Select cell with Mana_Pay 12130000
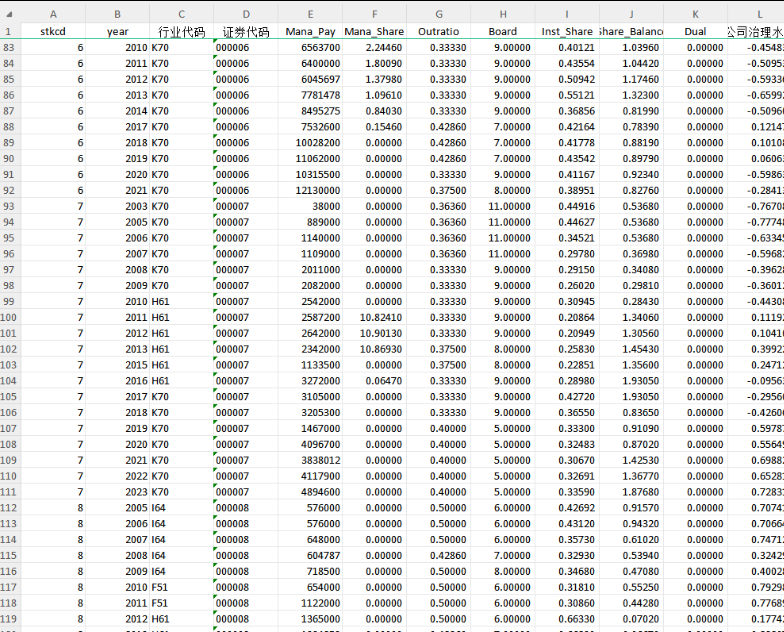 [x=310, y=190]
